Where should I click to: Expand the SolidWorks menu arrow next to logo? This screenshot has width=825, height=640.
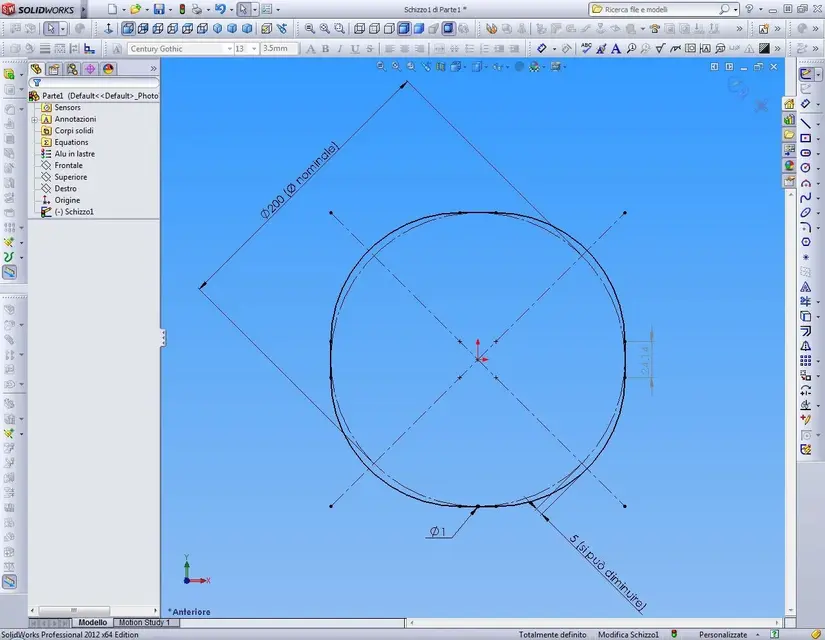83,9
